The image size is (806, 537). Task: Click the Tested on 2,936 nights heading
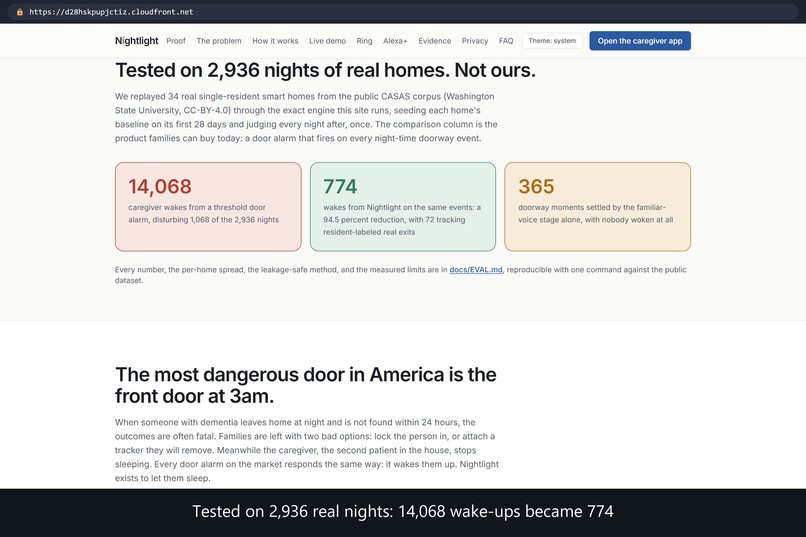point(325,70)
